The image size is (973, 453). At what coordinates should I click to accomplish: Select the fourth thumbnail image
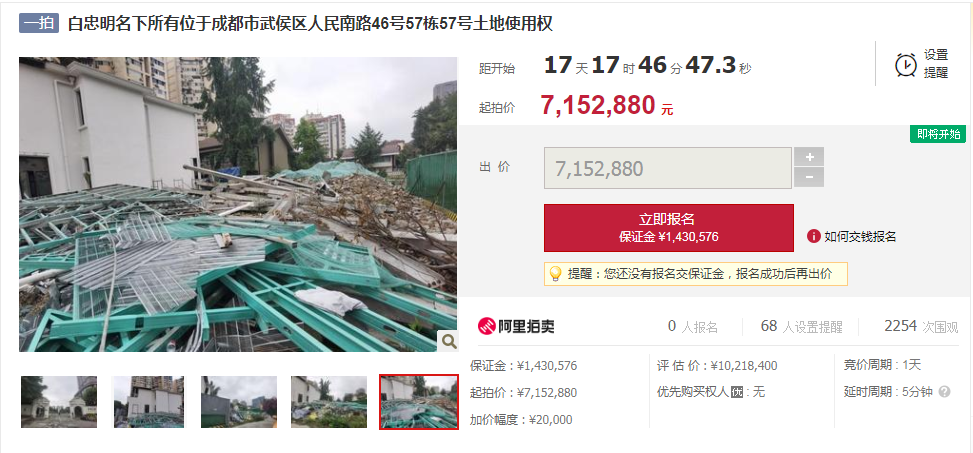pos(329,401)
